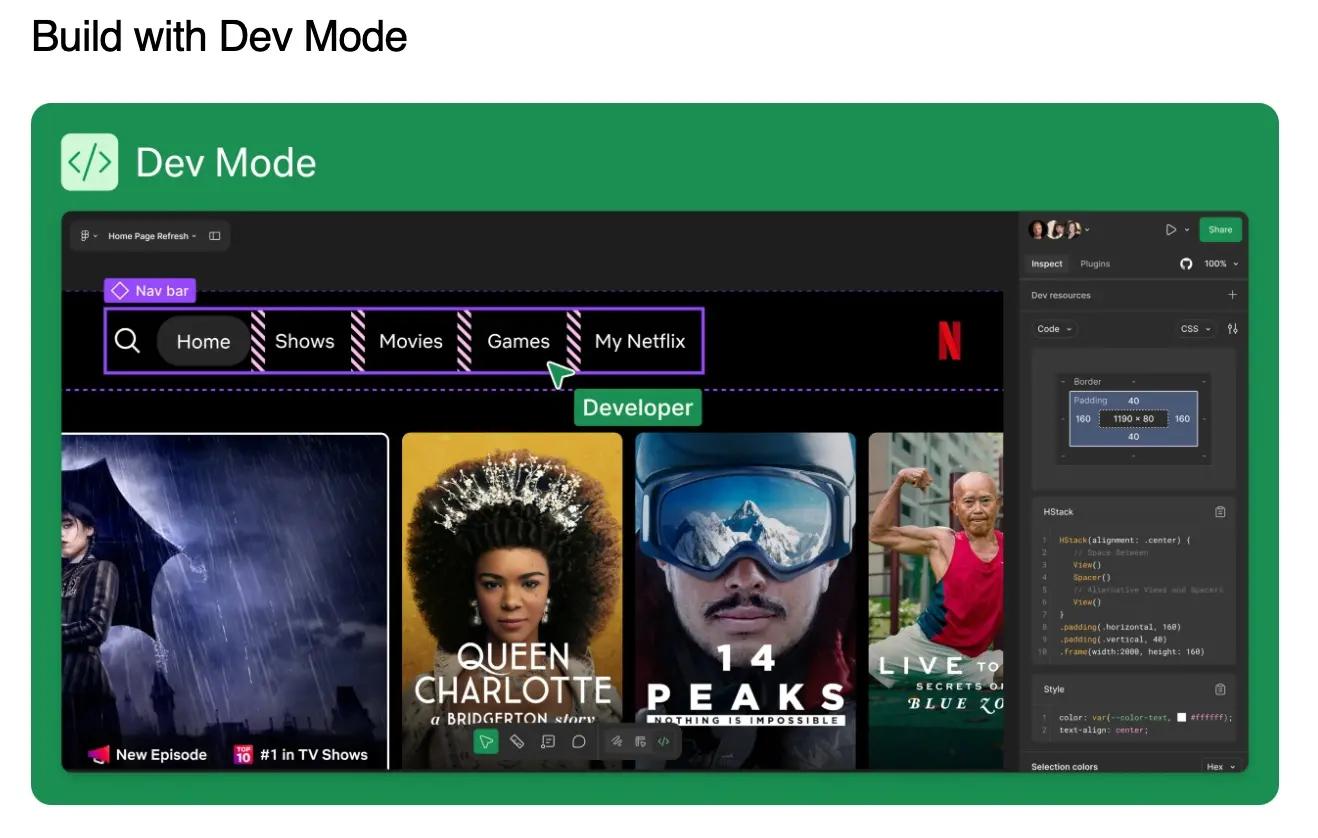Open the CSS language dropdown
Image resolution: width=1318 pixels, height=838 pixels.
click(1194, 329)
